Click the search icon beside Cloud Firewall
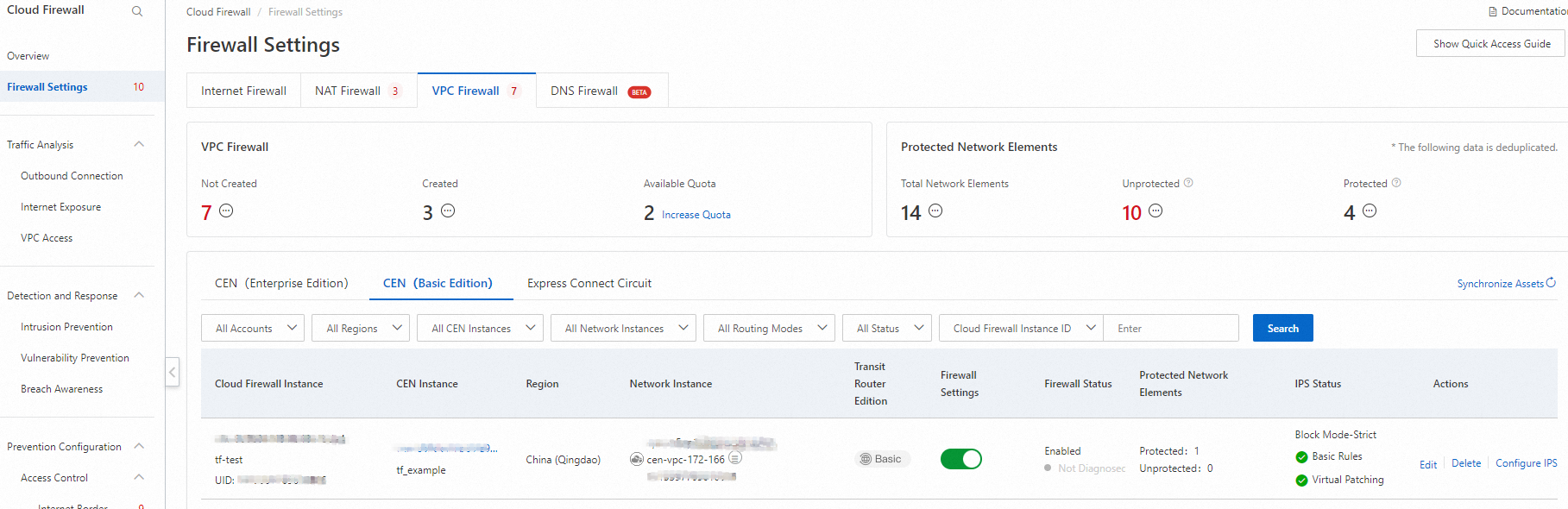The image size is (1568, 509). (137, 11)
